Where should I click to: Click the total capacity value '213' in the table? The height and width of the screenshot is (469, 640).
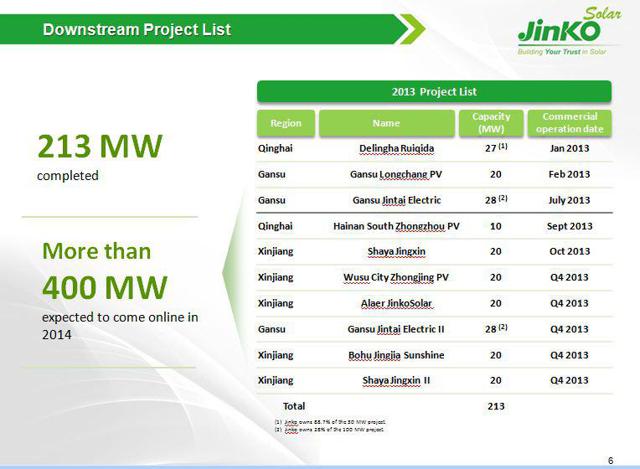coord(496,406)
